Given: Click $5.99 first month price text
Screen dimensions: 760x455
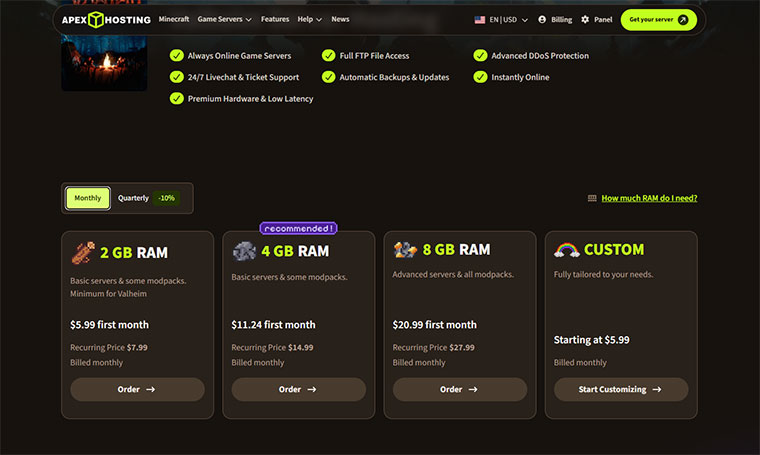Looking at the screenshot, I should [110, 325].
